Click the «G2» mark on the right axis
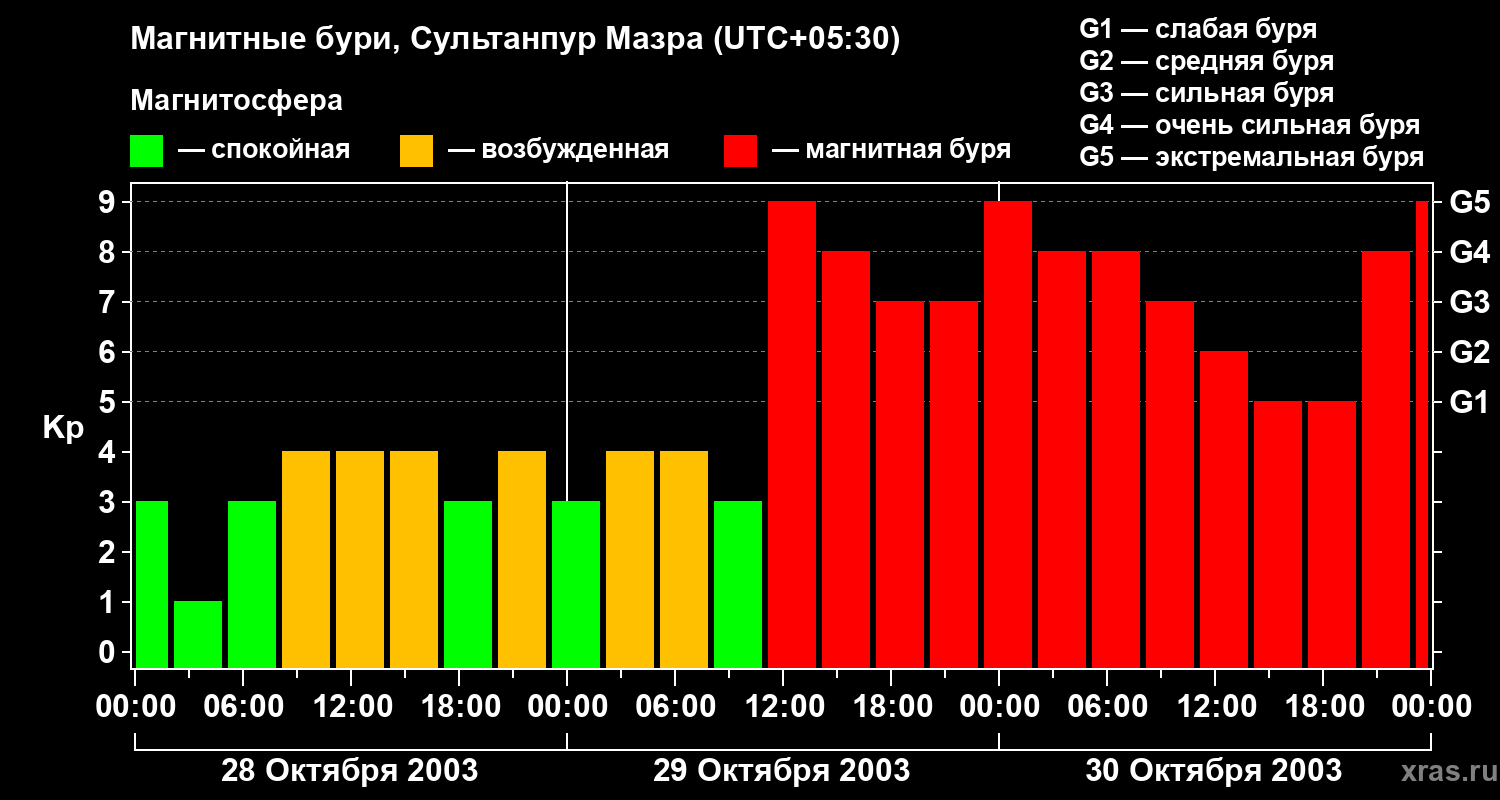 click(1469, 353)
